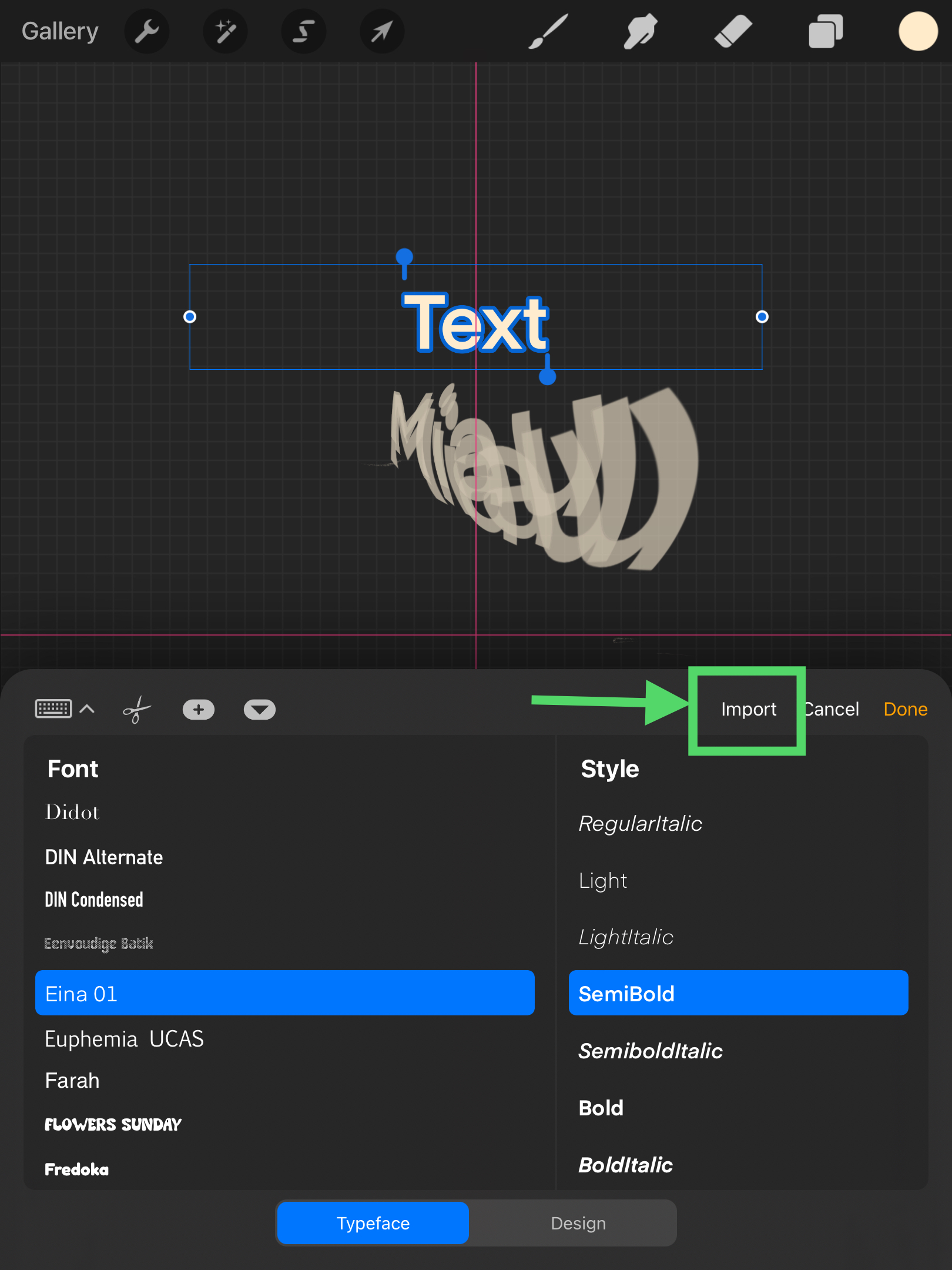The height and width of the screenshot is (1270, 952).
Task: Activate the Transform arrow tool
Action: 382,32
